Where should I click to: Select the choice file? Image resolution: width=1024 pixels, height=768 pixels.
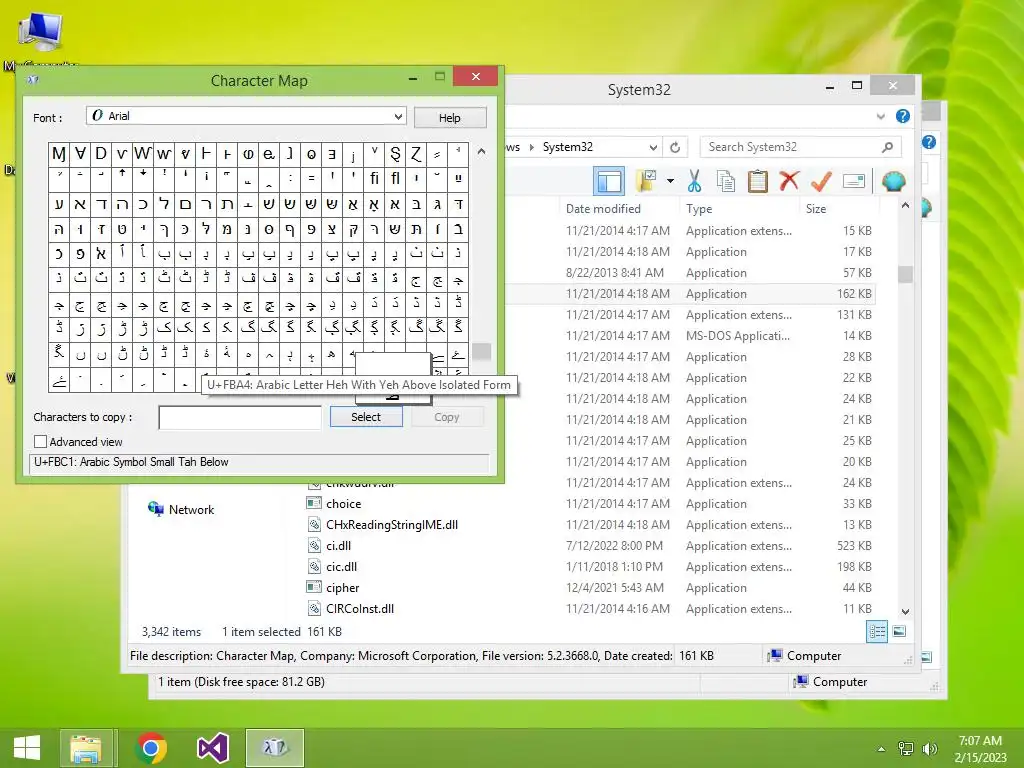344,504
